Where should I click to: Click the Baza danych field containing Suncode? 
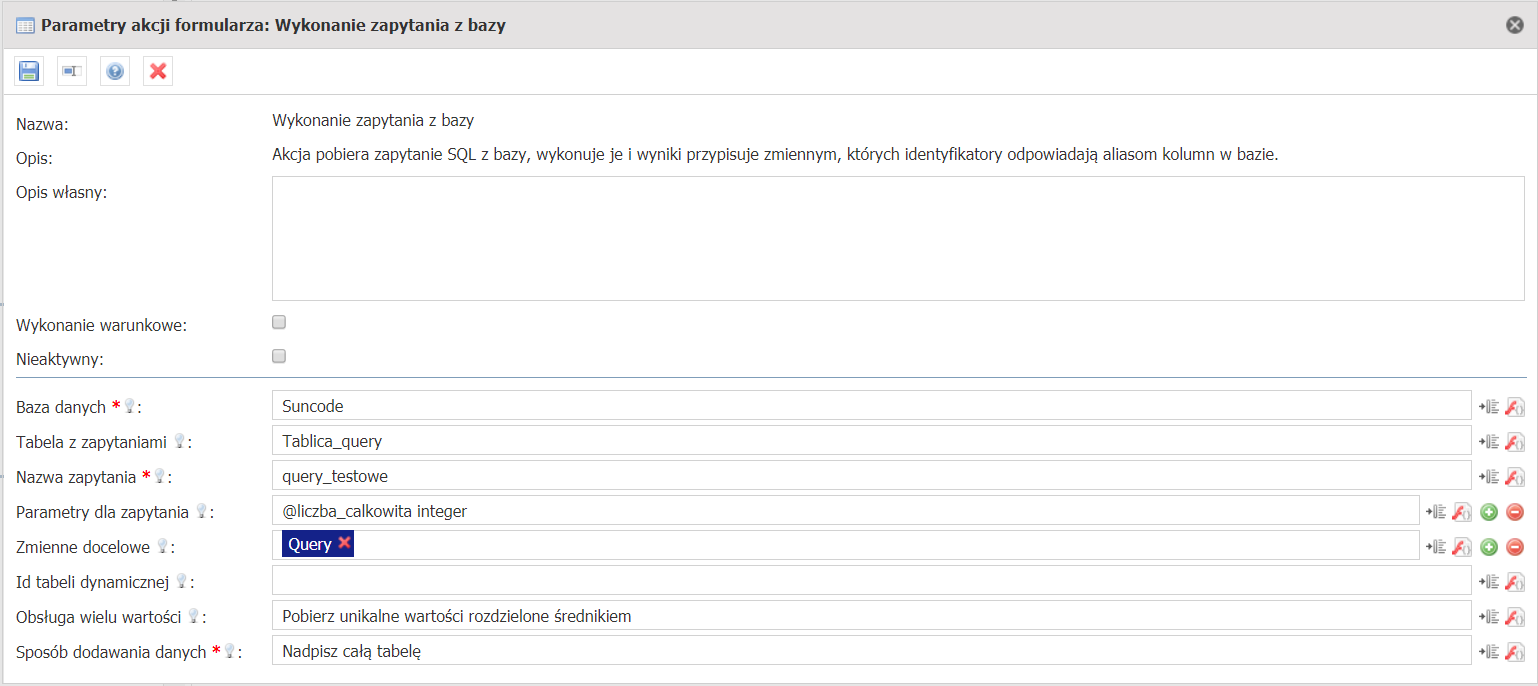coord(871,406)
